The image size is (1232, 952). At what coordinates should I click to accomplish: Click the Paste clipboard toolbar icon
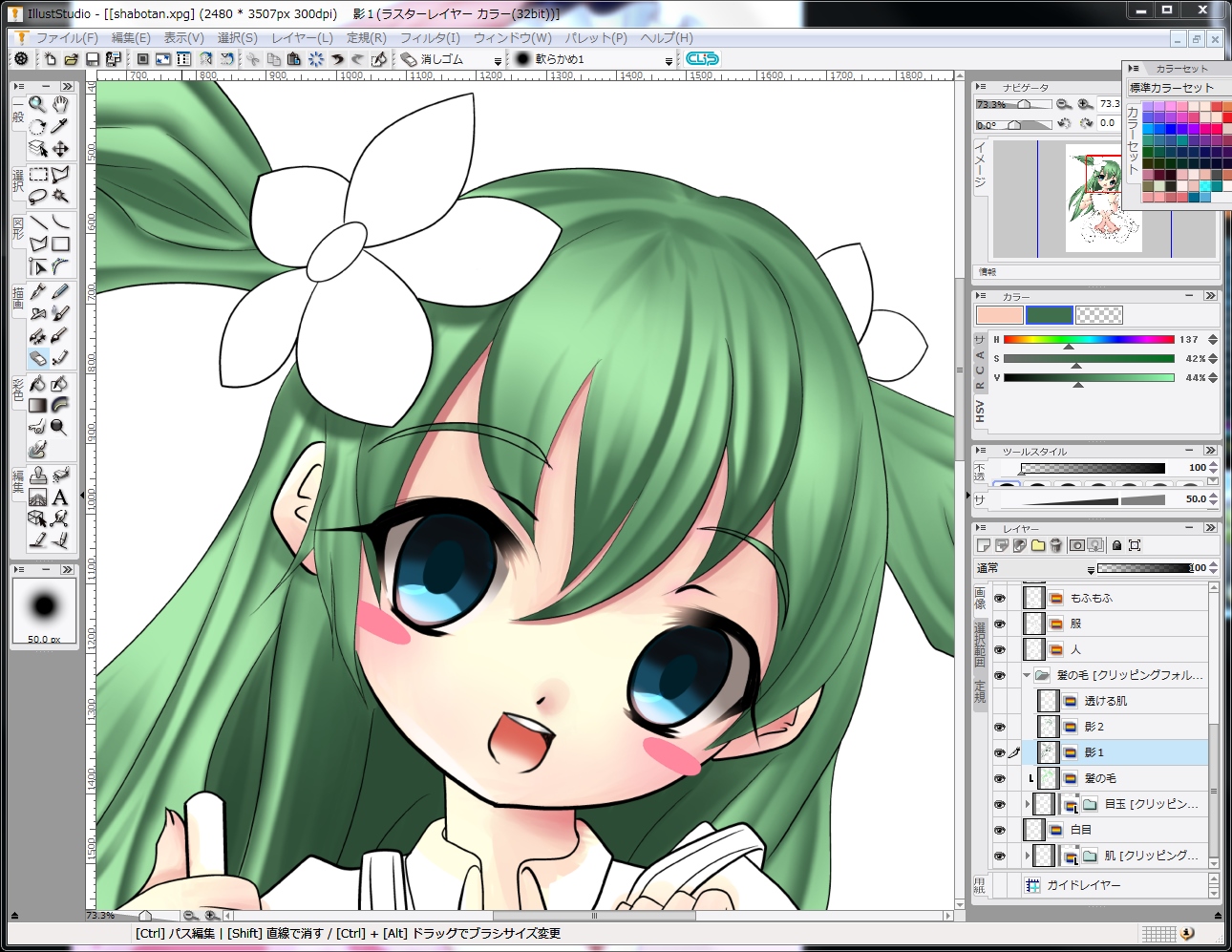(293, 59)
